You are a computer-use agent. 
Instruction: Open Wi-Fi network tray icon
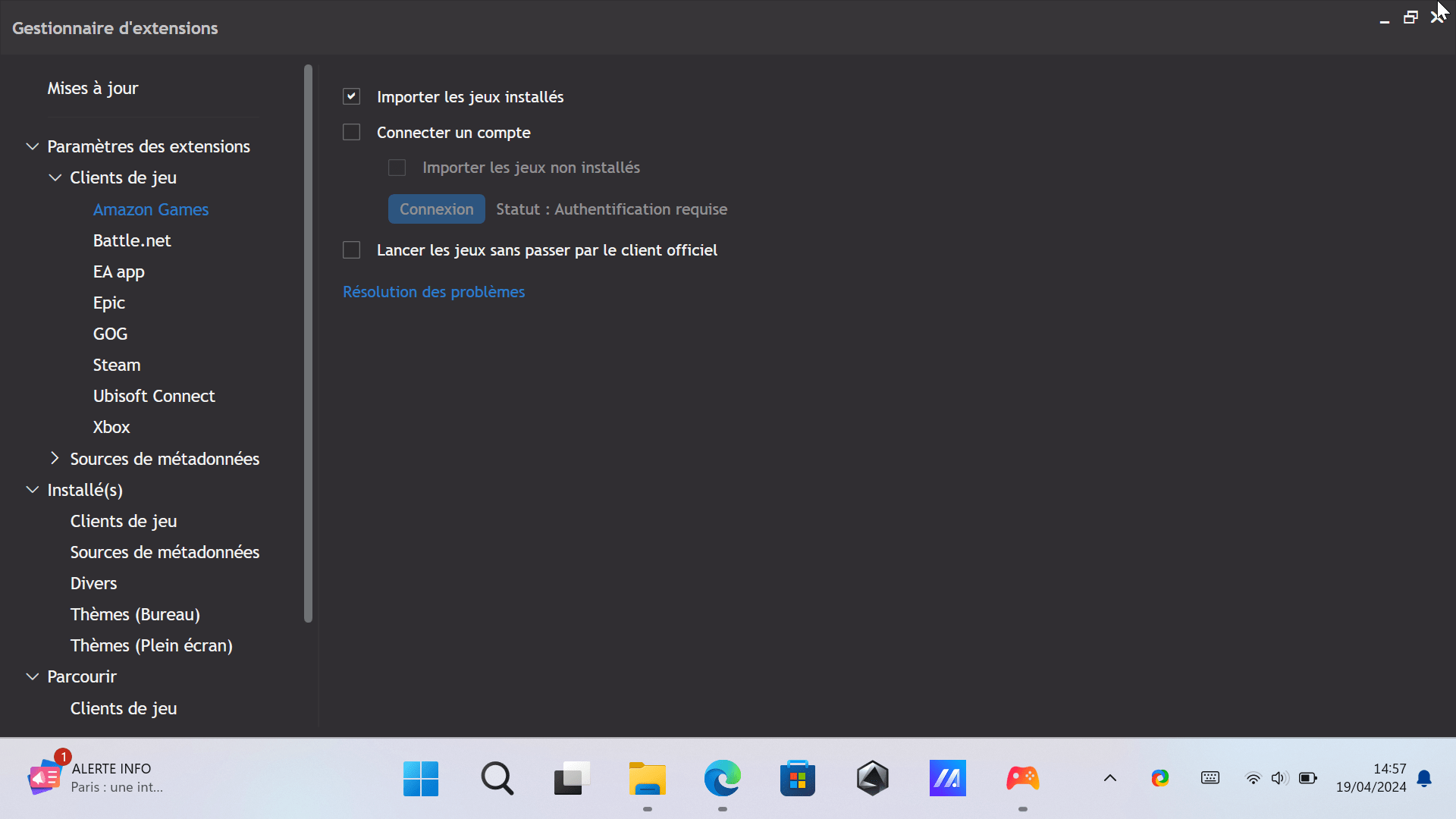tap(1254, 779)
